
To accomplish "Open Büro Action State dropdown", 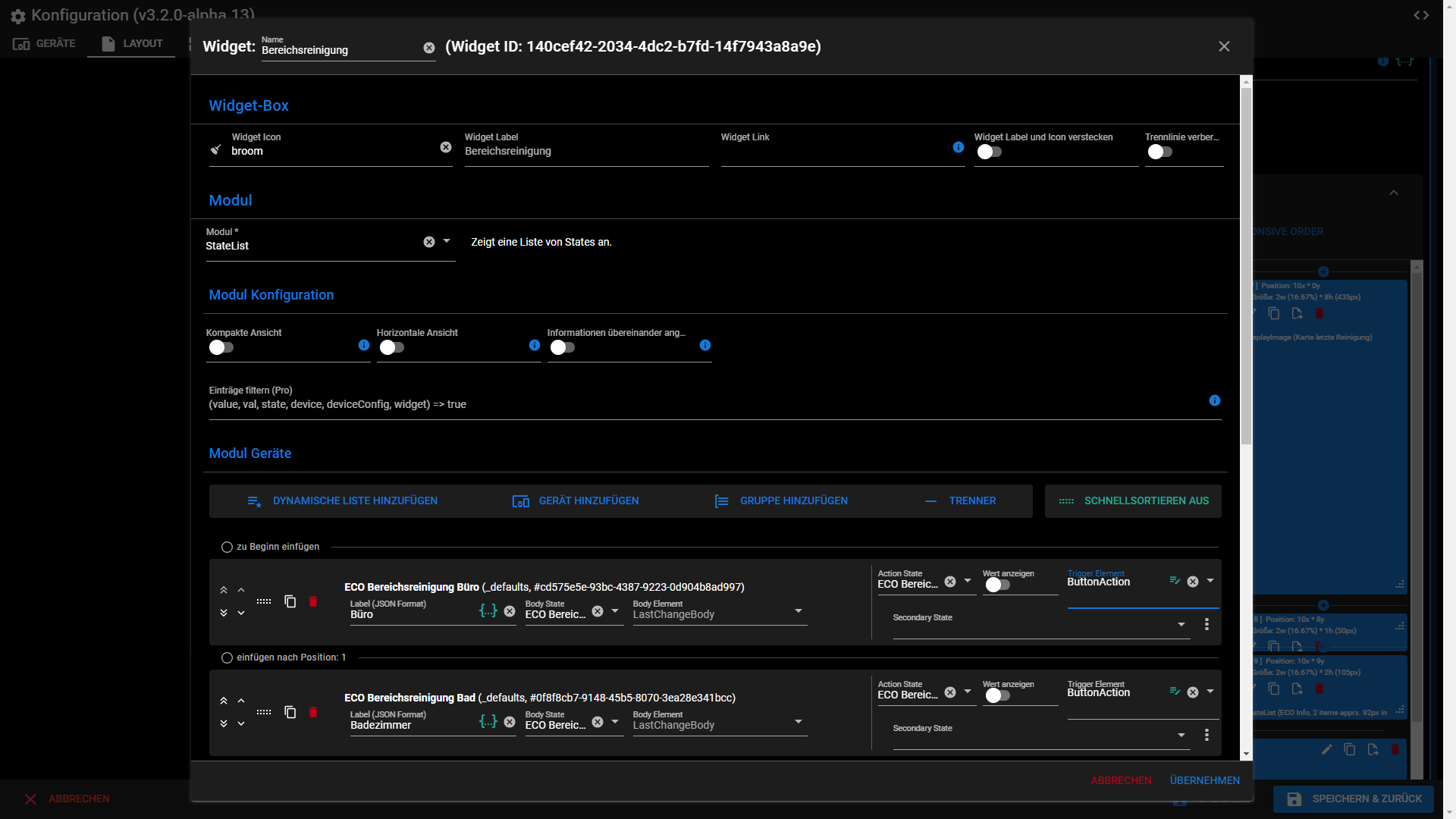I will coord(968,581).
